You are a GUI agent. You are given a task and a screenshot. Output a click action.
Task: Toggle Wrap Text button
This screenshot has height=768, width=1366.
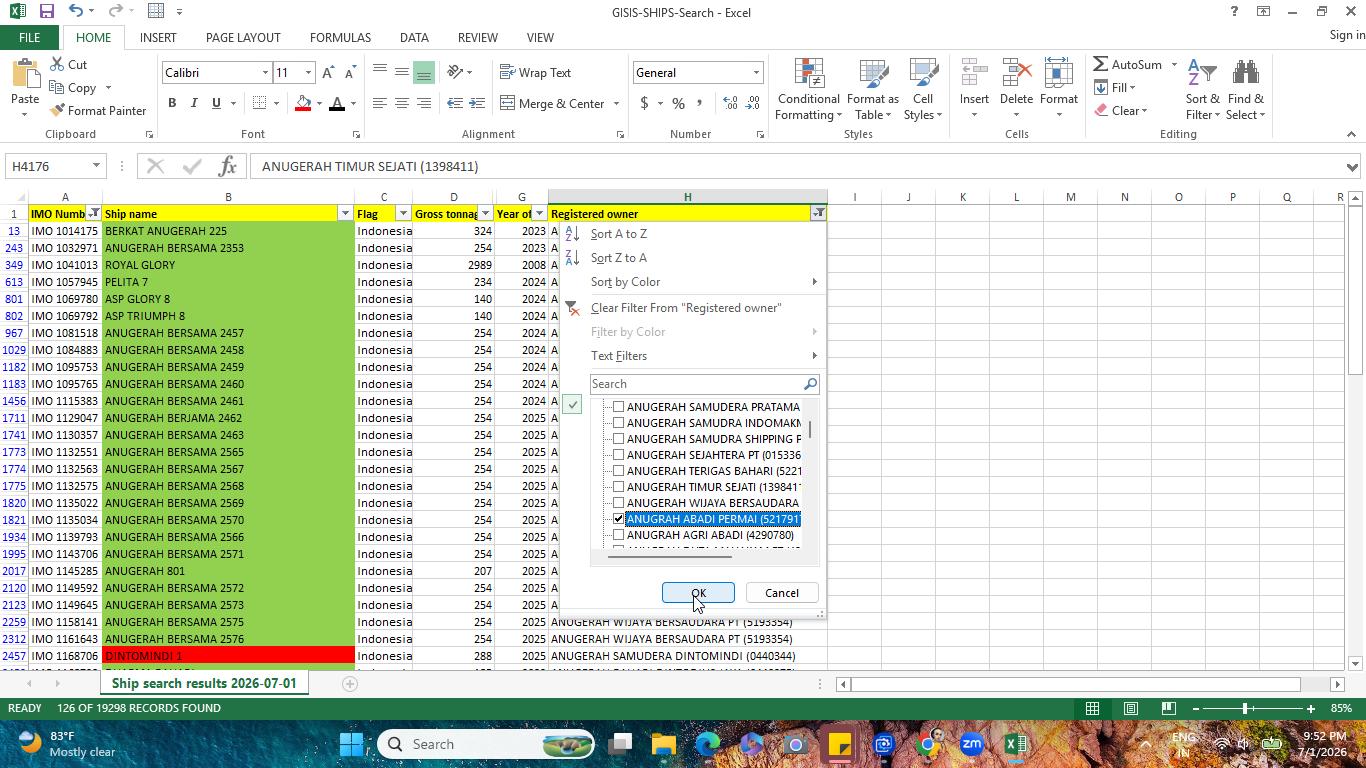536,73
